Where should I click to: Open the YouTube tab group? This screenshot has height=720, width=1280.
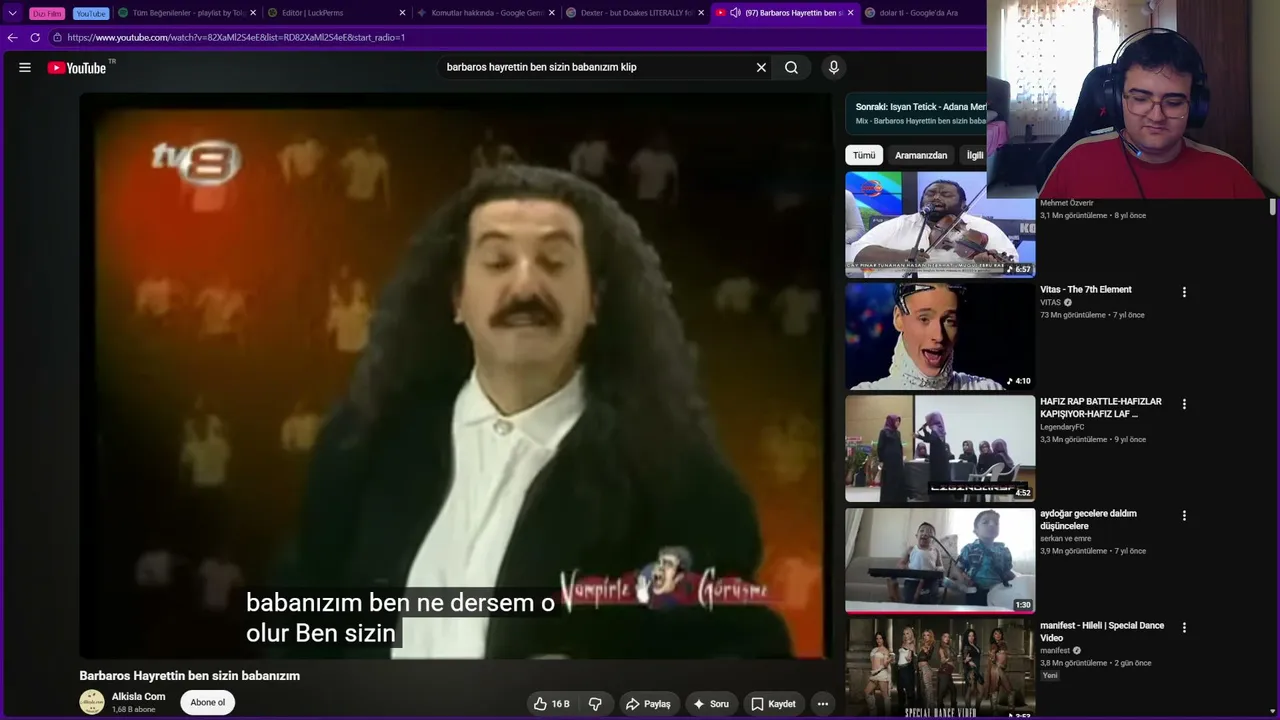click(91, 13)
